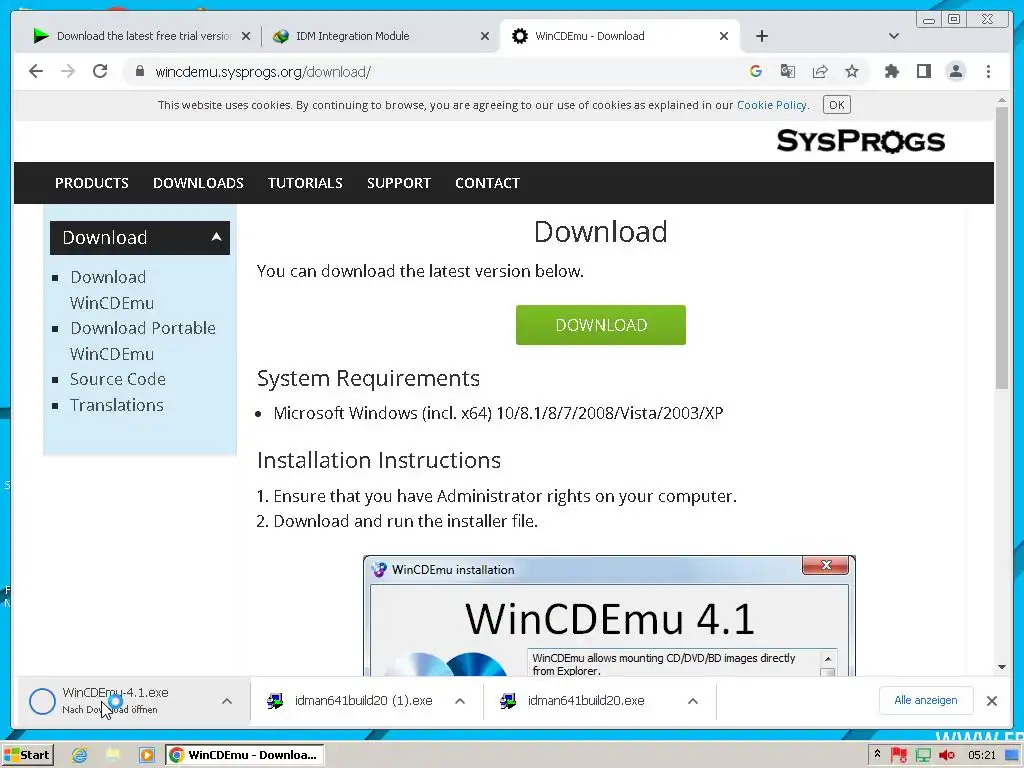
Task: Open the Chrome three-dot menu
Action: [988, 71]
